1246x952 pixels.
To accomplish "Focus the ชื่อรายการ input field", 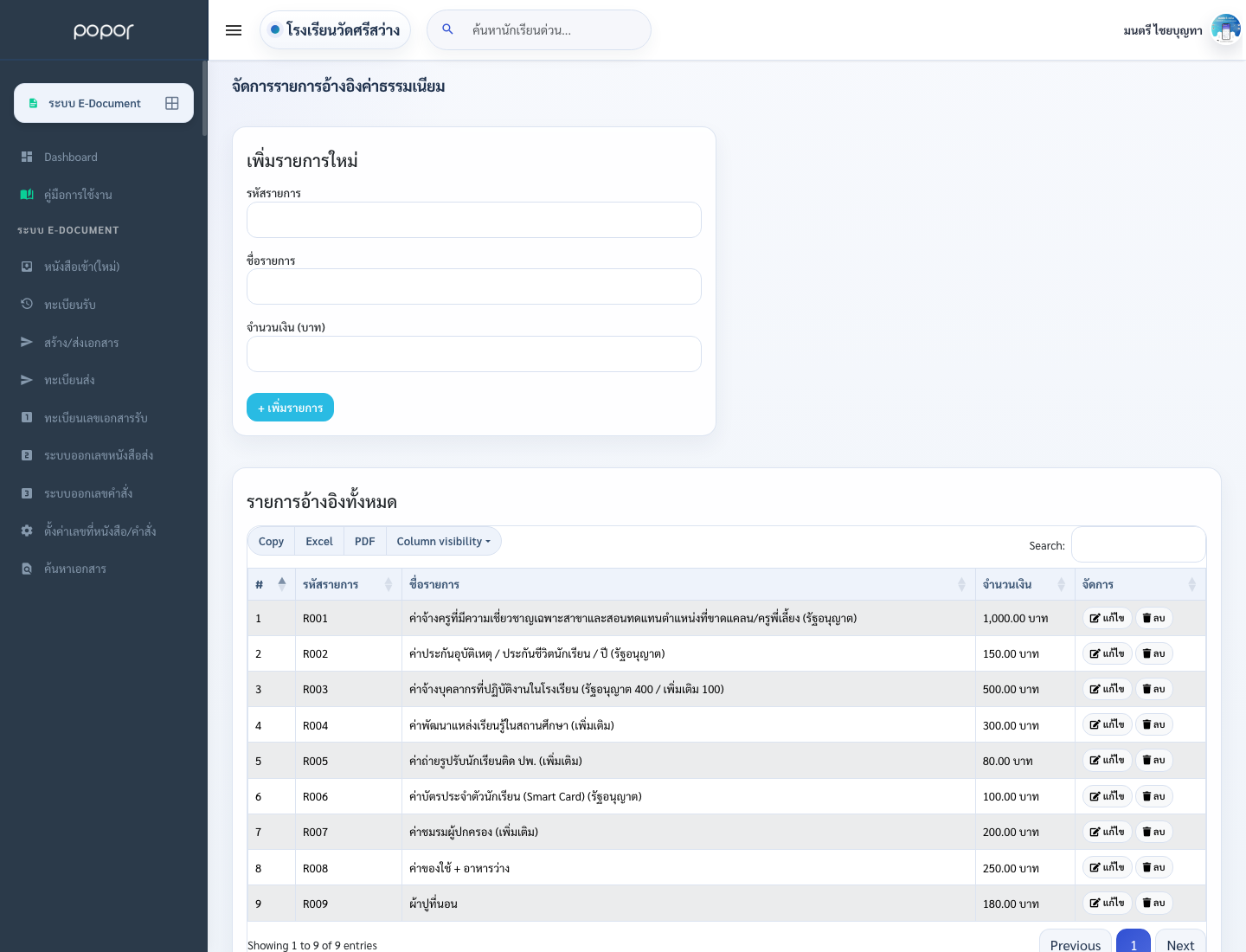I will point(474,286).
